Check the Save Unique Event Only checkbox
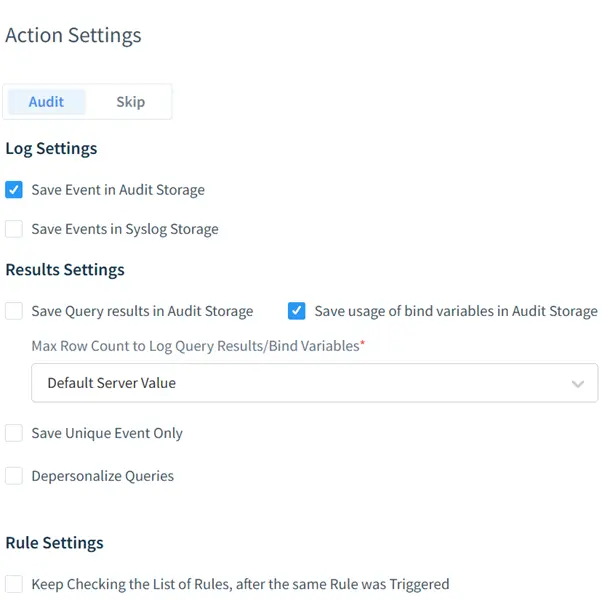 click(14, 433)
